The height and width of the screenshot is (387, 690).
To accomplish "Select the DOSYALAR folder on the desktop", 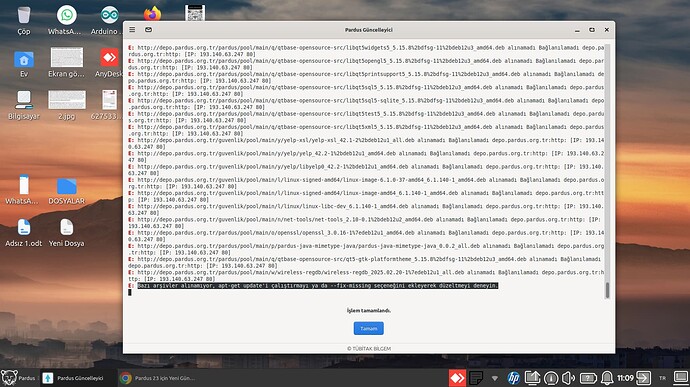I will 66,191.
